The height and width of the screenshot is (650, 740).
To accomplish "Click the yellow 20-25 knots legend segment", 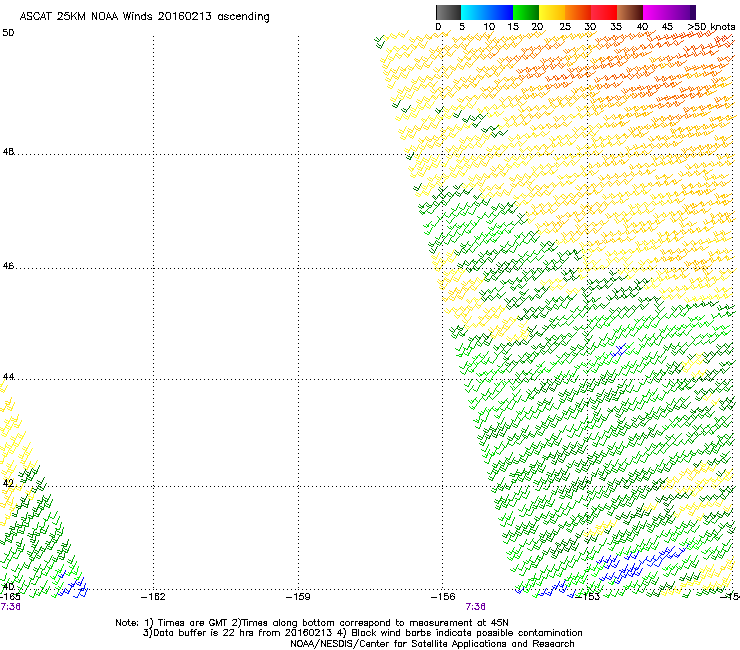I will 552,12.
